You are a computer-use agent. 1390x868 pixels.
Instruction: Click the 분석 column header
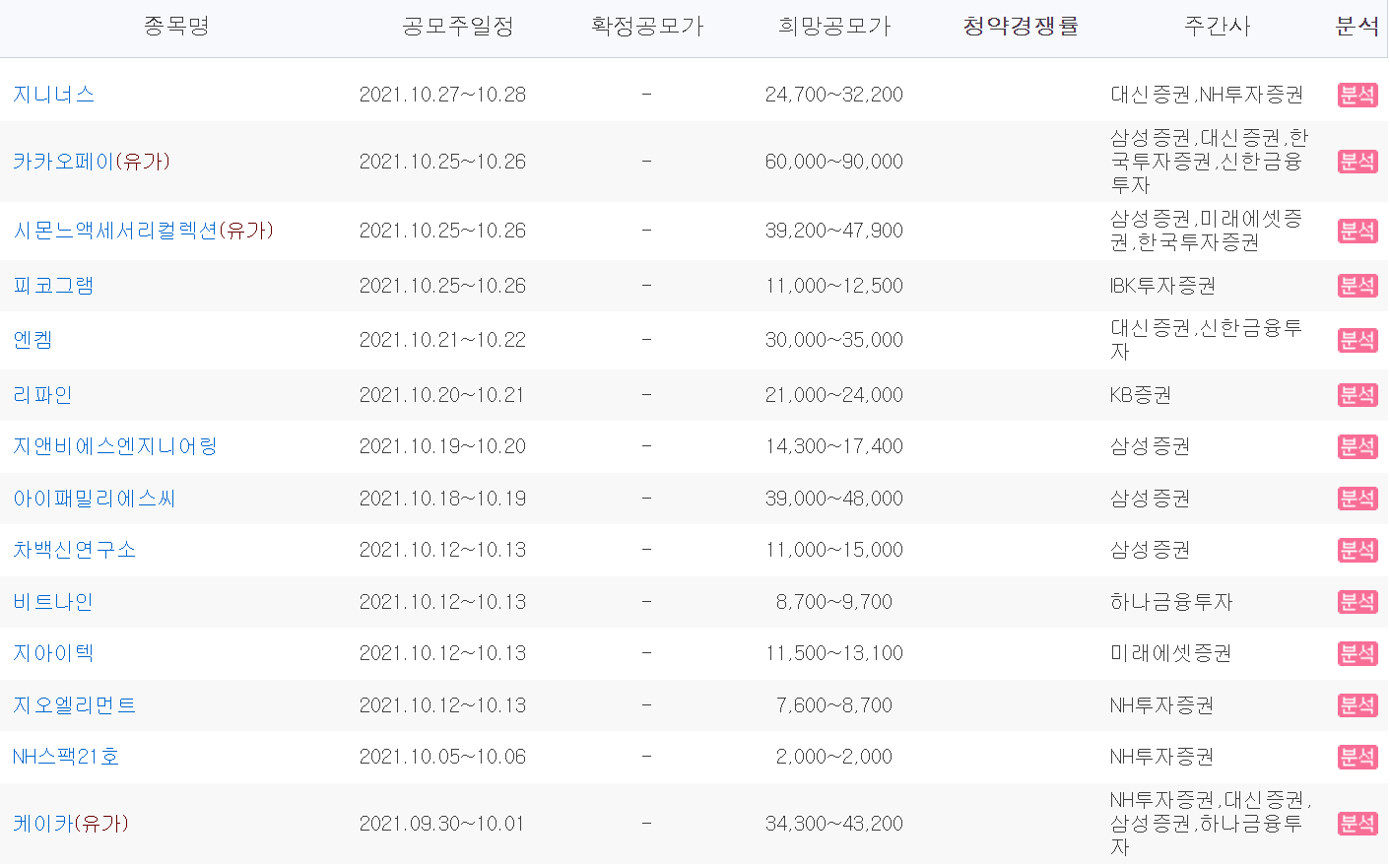pos(1357,27)
